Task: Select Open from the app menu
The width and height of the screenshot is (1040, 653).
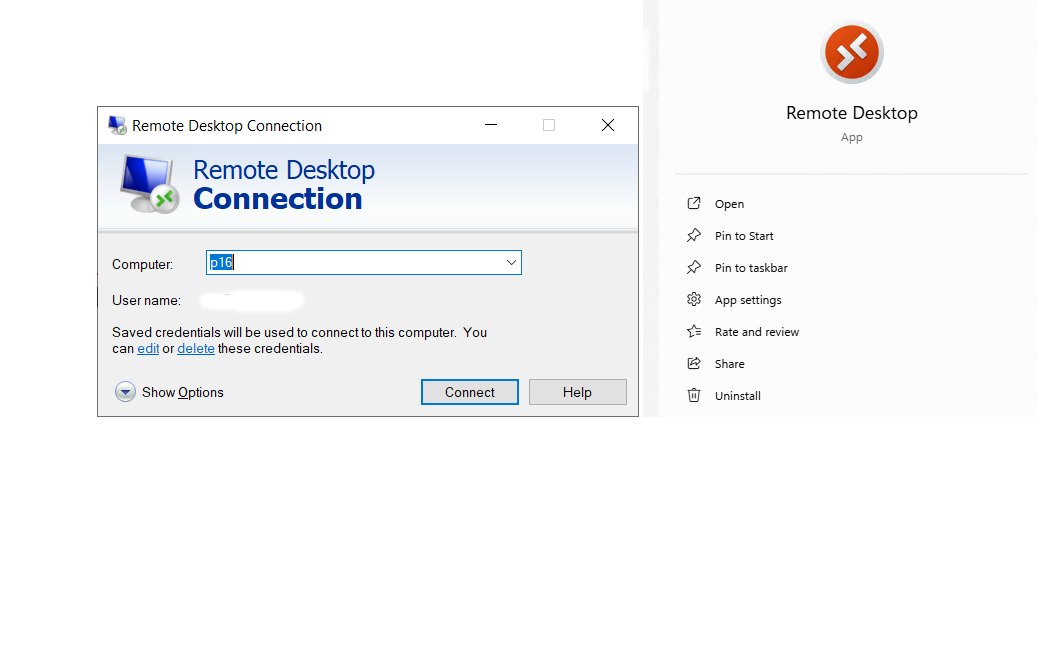Action: (x=729, y=203)
